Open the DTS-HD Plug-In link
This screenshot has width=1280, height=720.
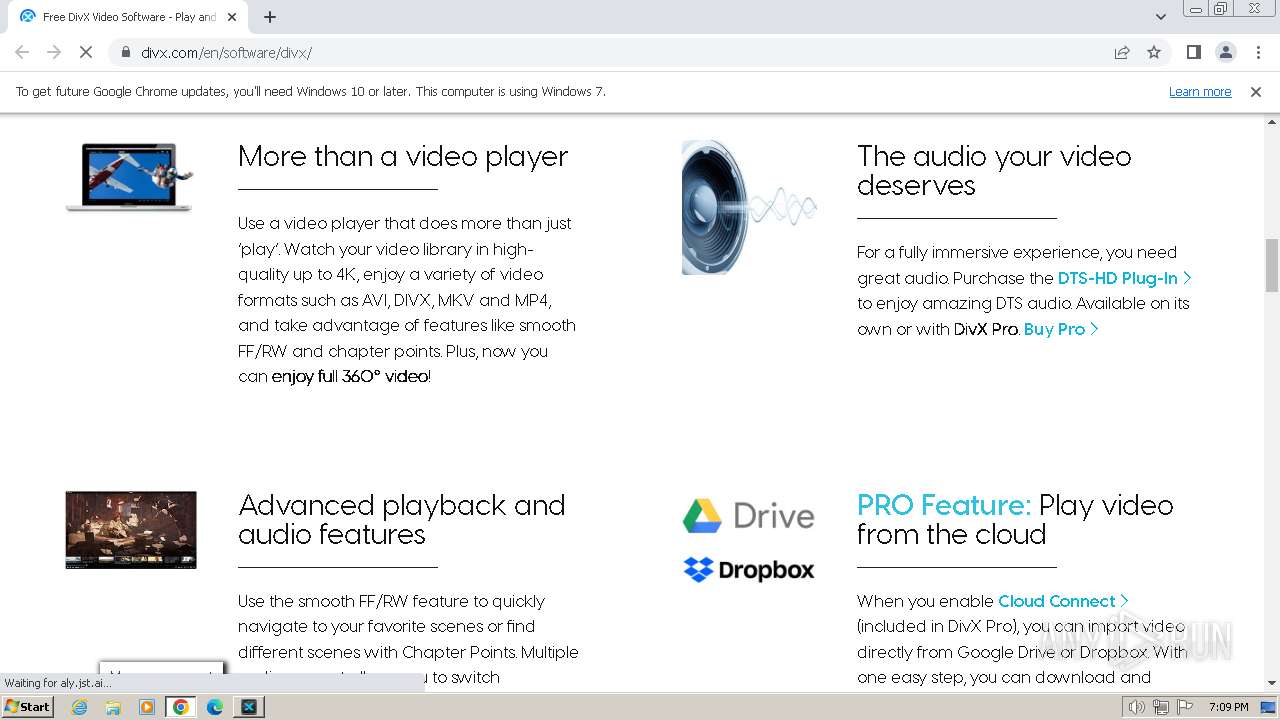[1124, 278]
